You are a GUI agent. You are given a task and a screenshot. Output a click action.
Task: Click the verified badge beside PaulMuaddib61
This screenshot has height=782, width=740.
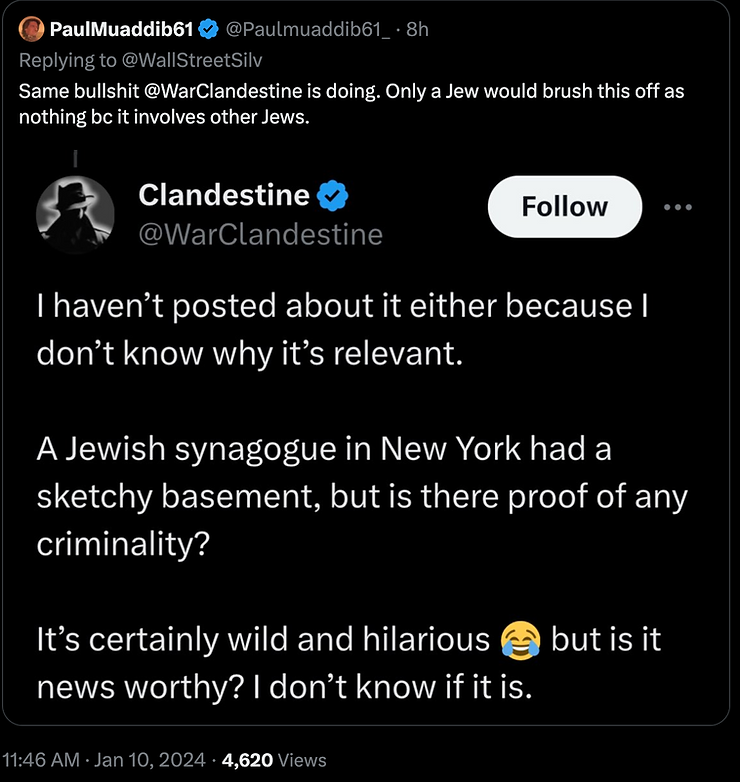pyautogui.click(x=208, y=30)
